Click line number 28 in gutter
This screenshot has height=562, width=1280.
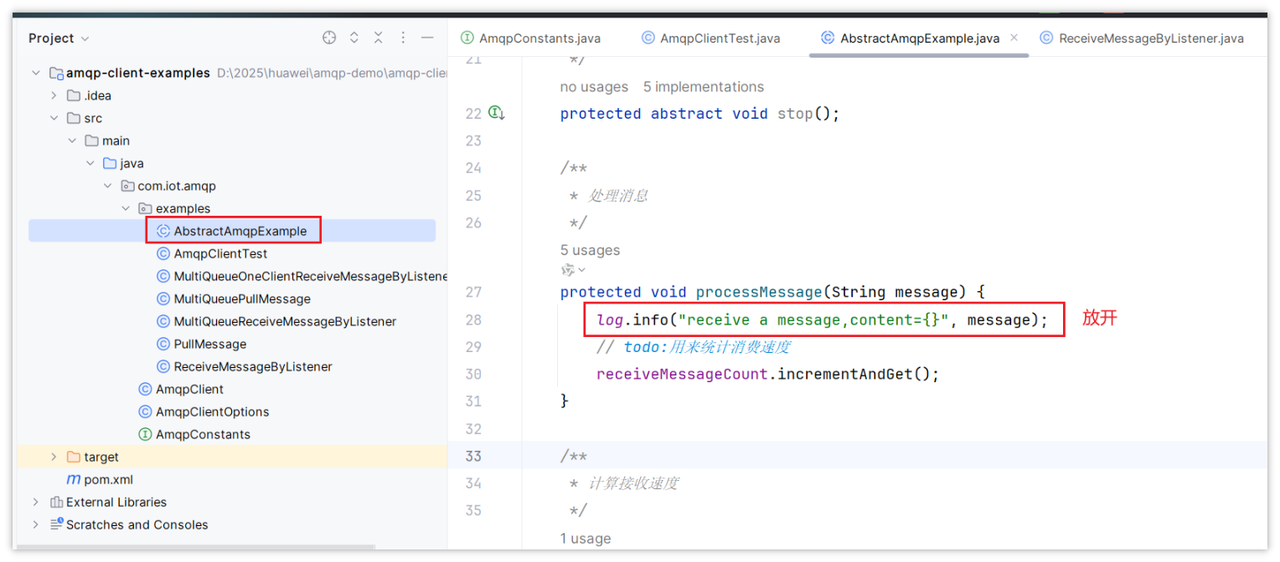[x=473, y=320]
